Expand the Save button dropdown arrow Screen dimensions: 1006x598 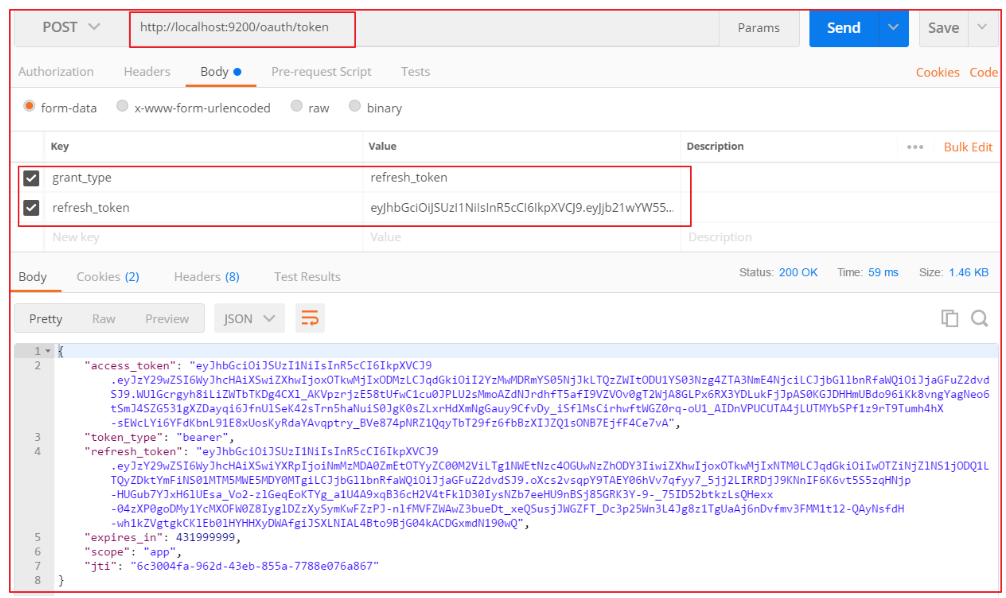click(982, 27)
